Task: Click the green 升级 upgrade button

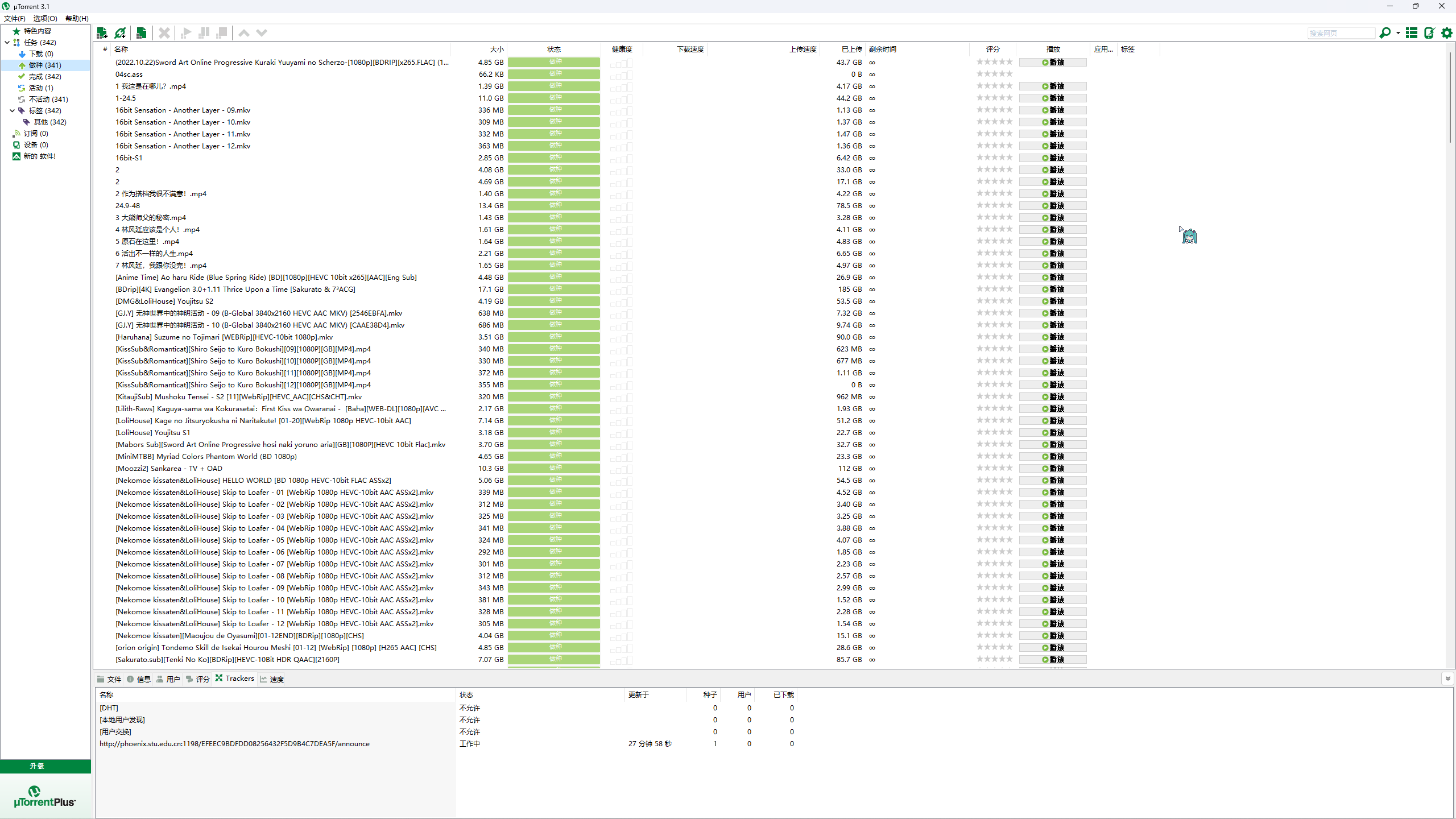Action: click(45, 766)
